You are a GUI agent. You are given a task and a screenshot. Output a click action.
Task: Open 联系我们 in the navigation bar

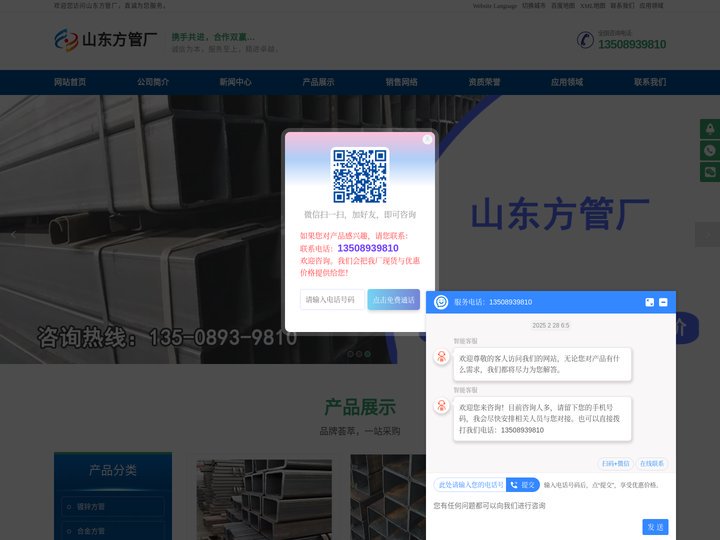coord(650,82)
